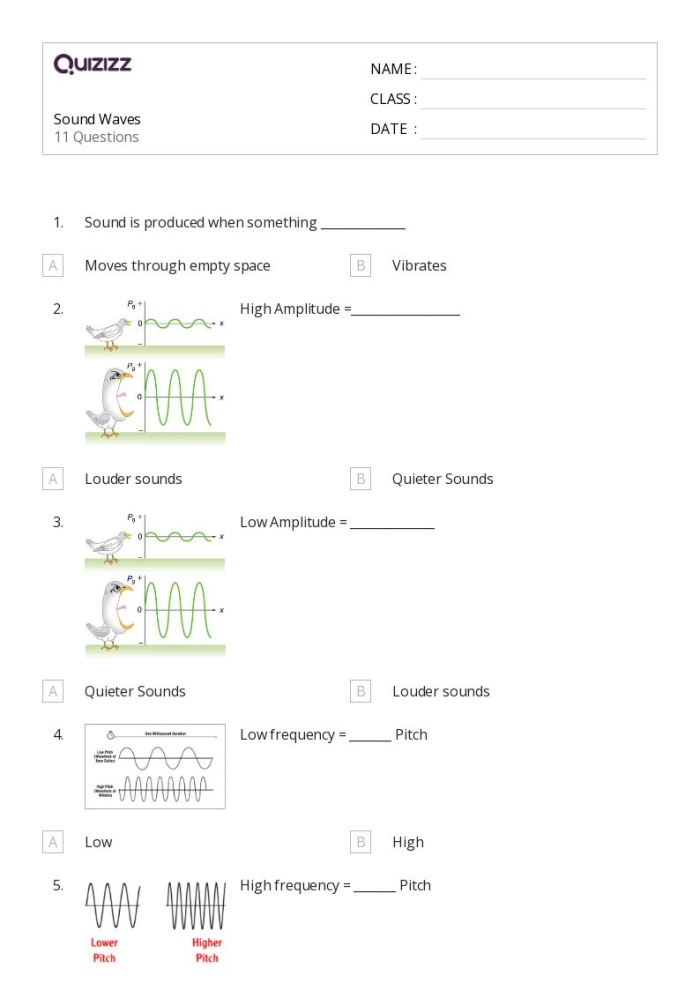
Task: Open the bird amplitude image in question 2
Action: coord(155,370)
